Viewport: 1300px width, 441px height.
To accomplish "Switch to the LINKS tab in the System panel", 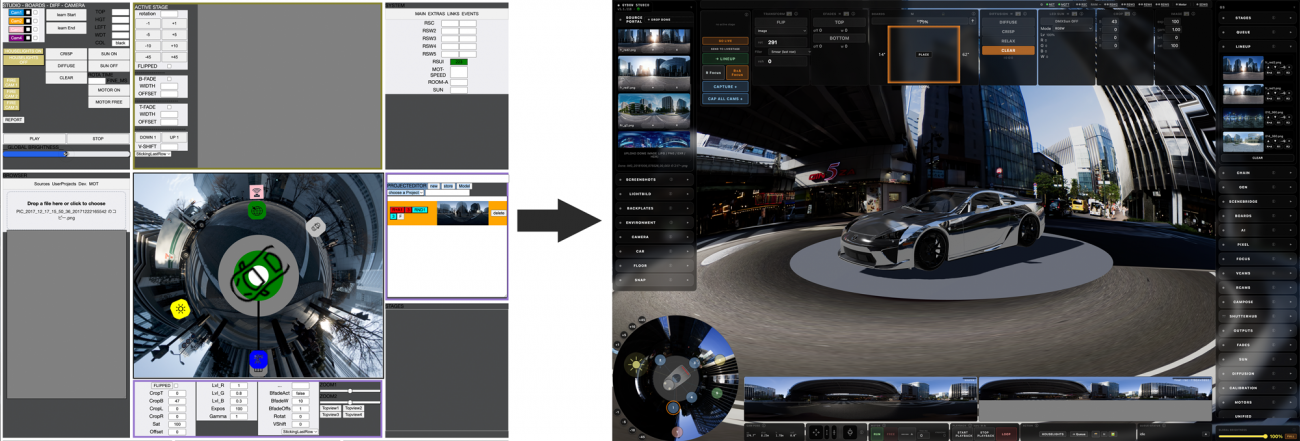I will [x=453, y=14].
